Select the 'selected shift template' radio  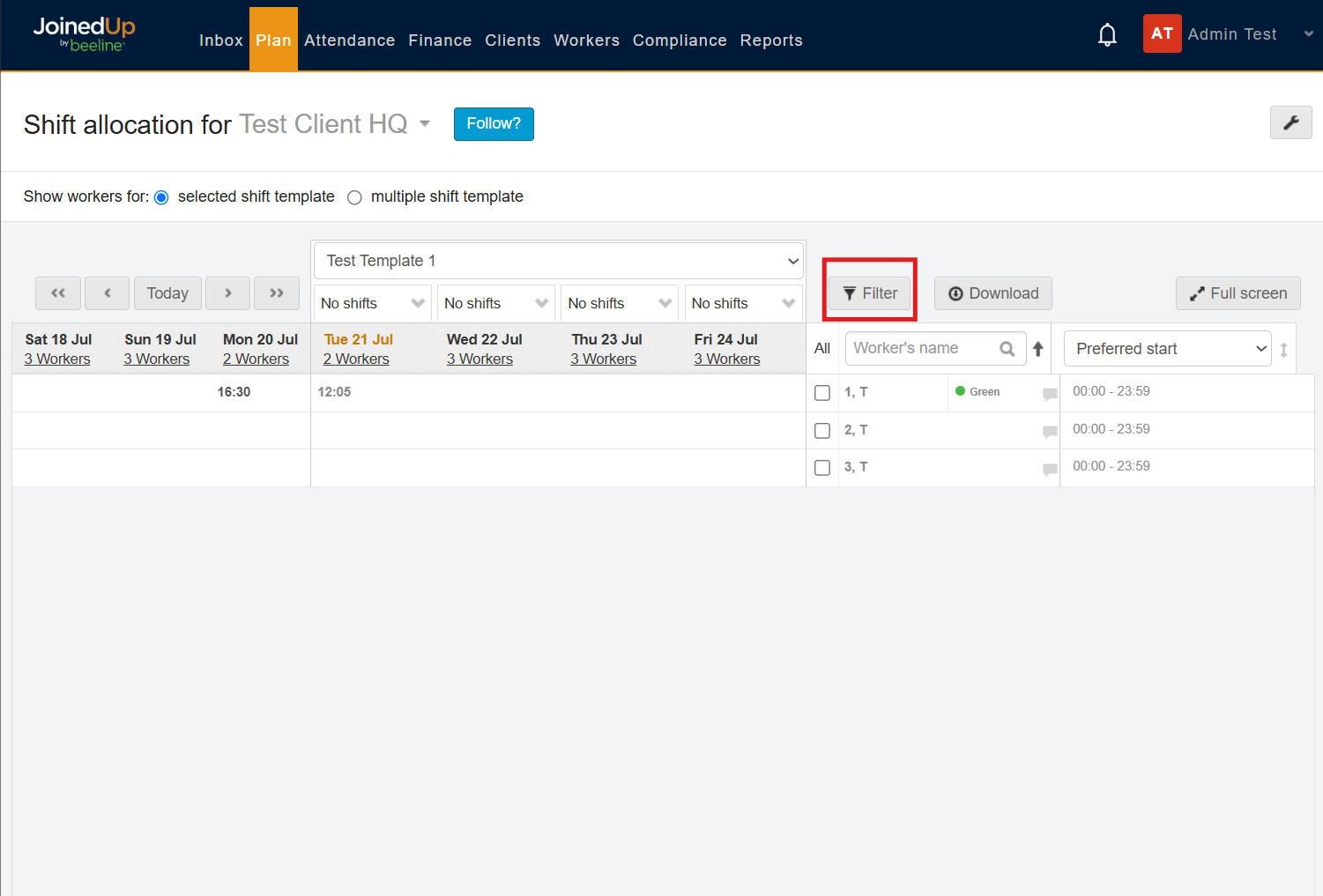pyautogui.click(x=161, y=197)
